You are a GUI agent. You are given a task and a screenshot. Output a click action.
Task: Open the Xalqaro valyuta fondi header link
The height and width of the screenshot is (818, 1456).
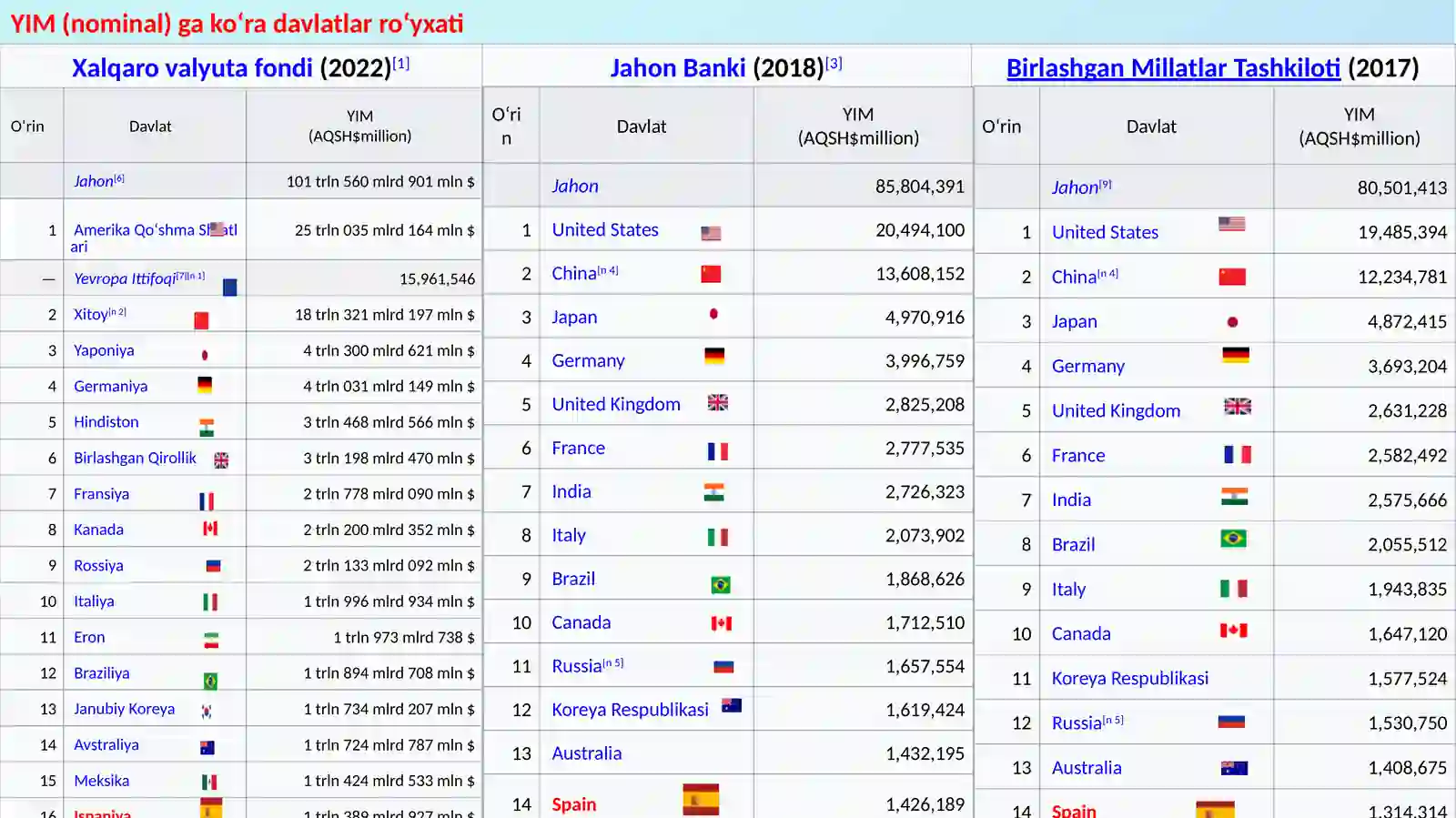(x=192, y=68)
